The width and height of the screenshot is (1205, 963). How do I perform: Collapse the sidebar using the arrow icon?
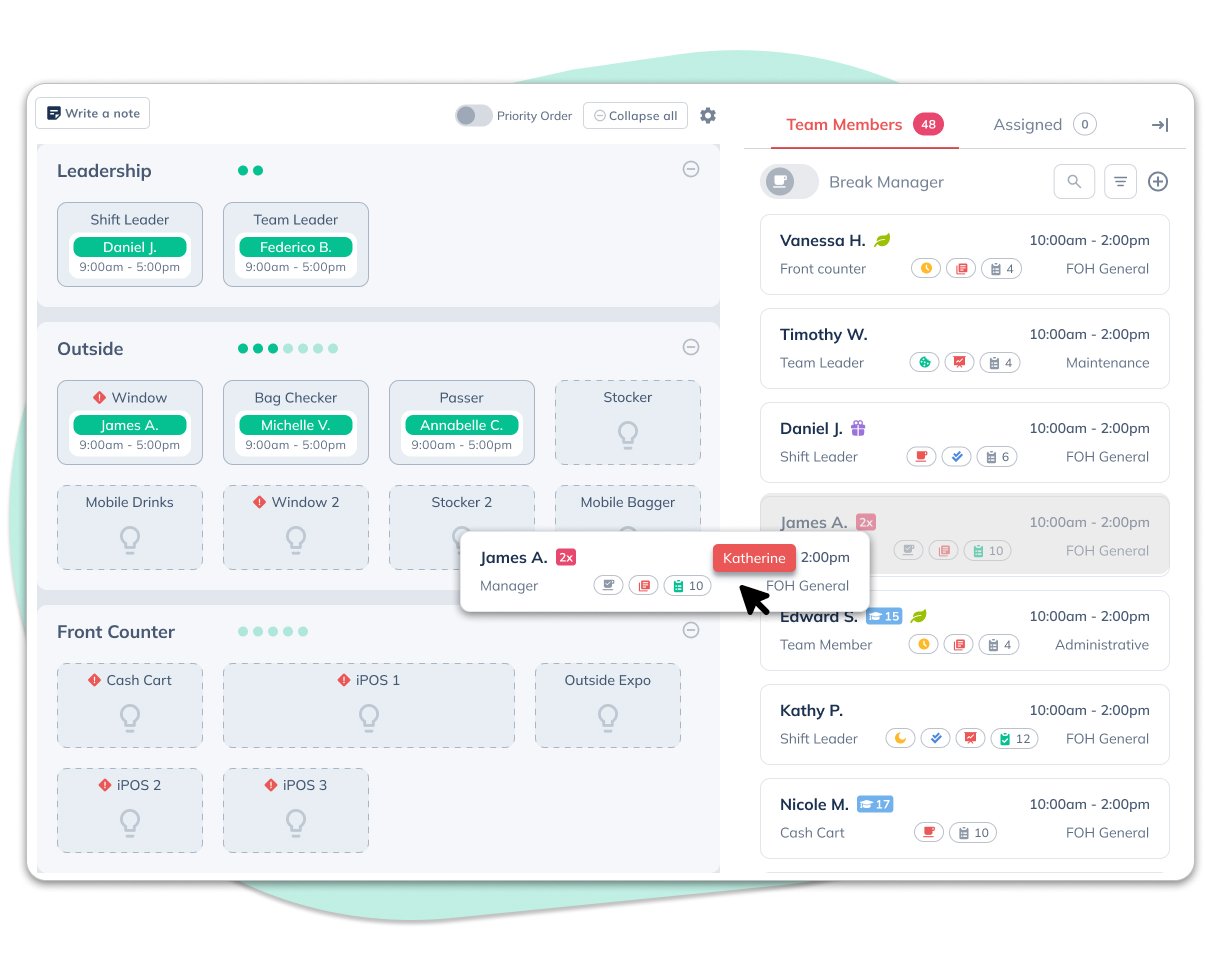[x=1159, y=124]
